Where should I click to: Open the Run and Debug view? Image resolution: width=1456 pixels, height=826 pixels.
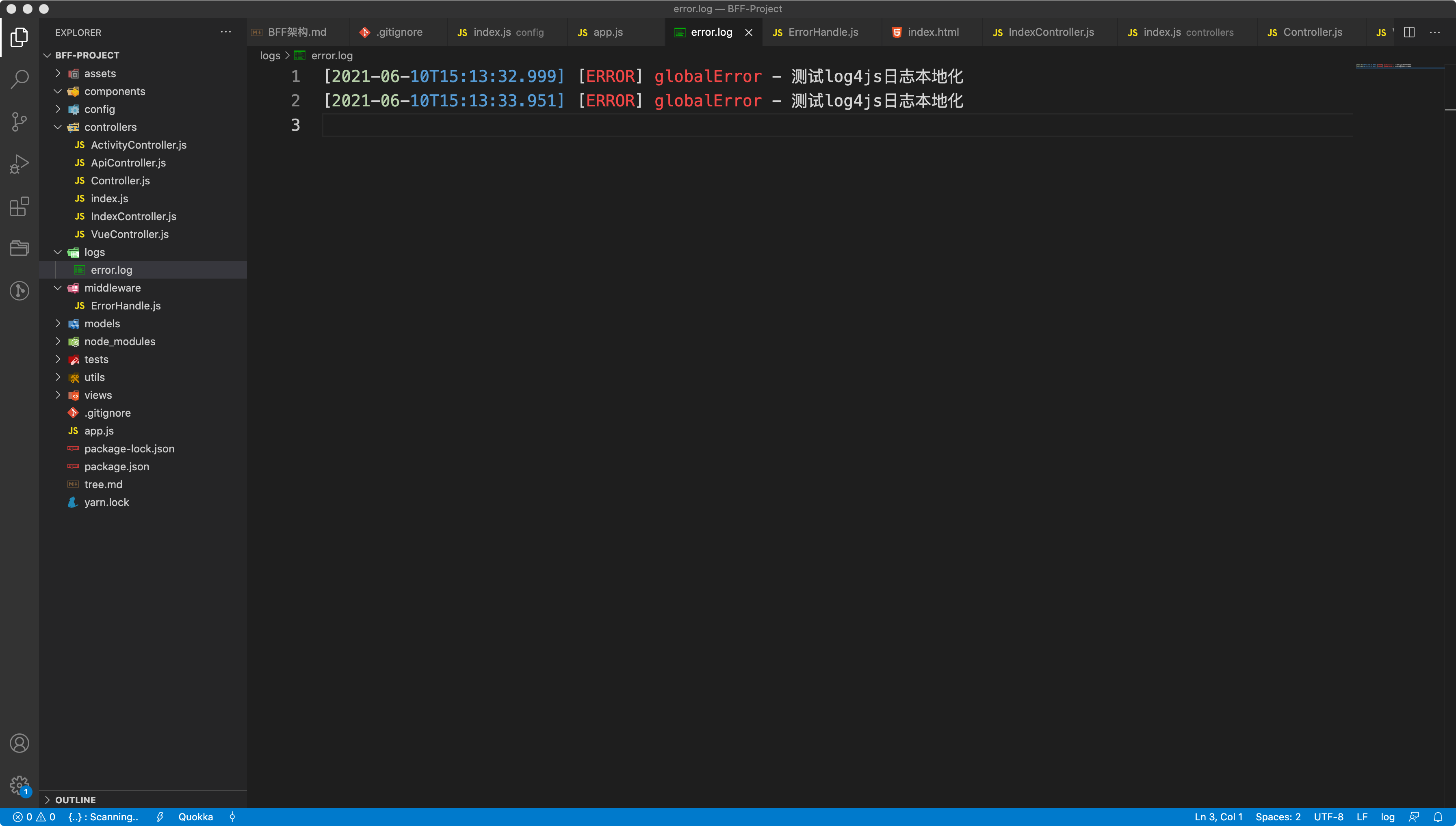pyautogui.click(x=19, y=164)
